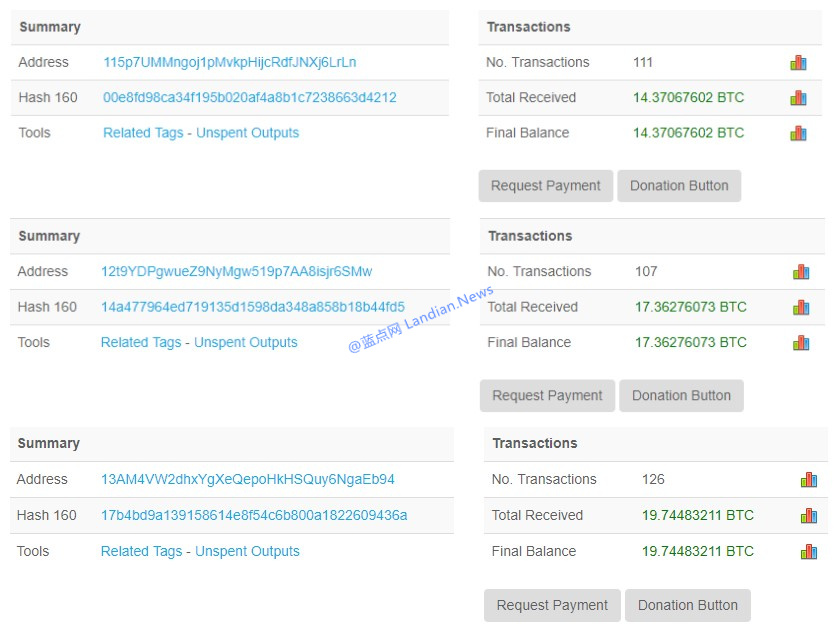Image resolution: width=838 pixels, height=636 pixels.
Task: Open address 12t9YDPgwueZ9NyMgw519p7AA8isjr6SMw link
Action: pyautogui.click(x=236, y=272)
